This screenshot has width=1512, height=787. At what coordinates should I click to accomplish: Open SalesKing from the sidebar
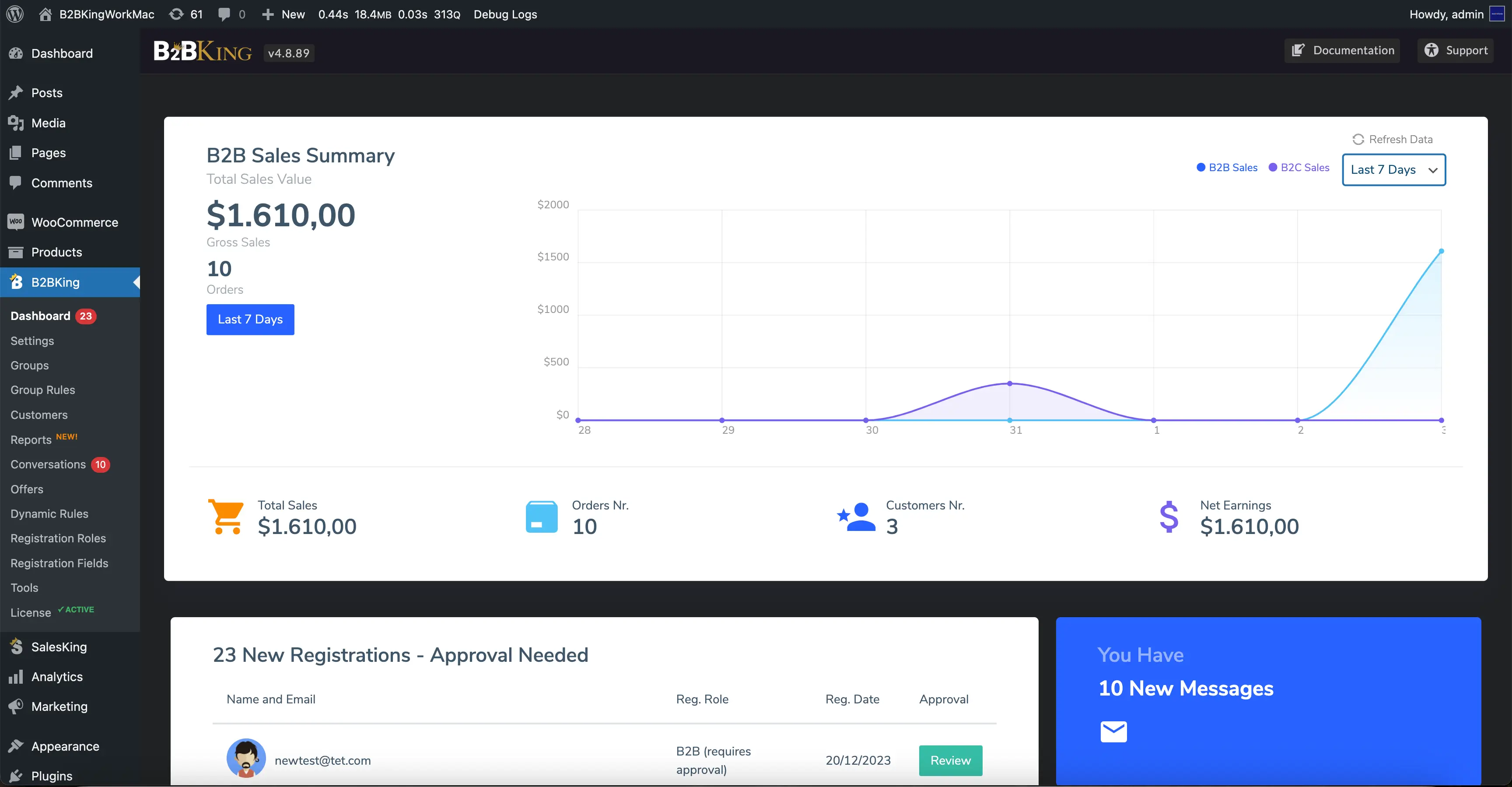pyautogui.click(x=59, y=646)
